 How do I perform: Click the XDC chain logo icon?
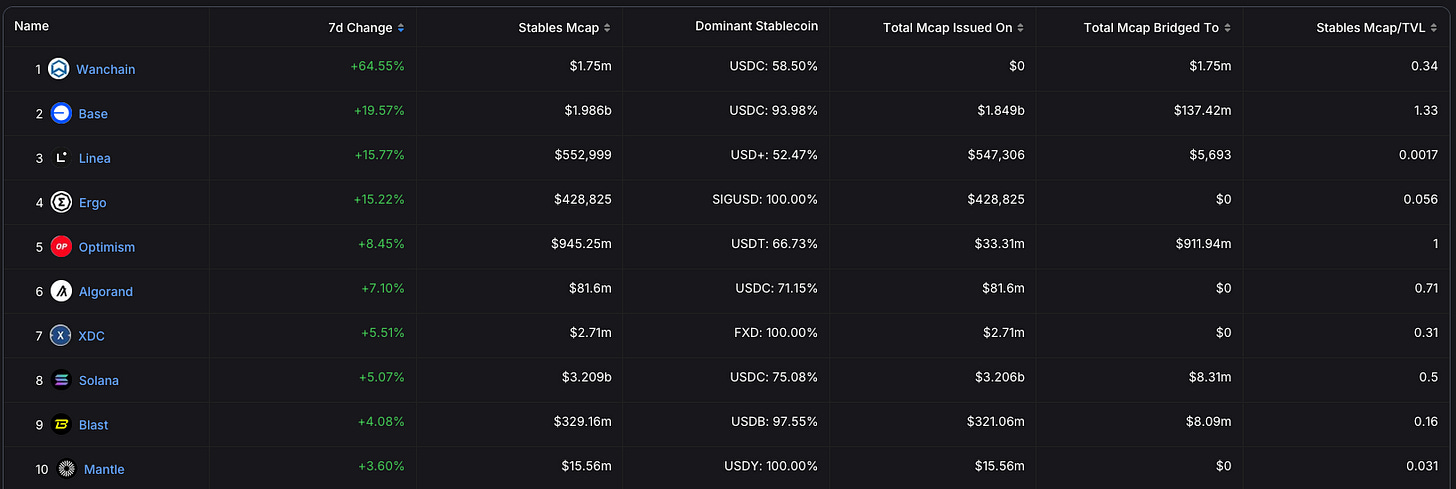tap(61, 336)
